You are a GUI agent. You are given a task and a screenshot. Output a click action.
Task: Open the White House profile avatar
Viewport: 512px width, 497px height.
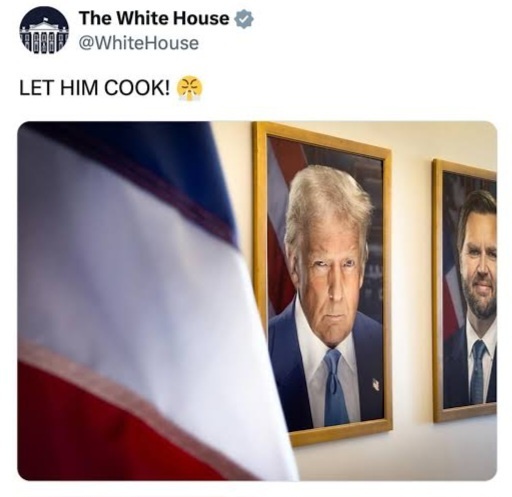click(44, 30)
